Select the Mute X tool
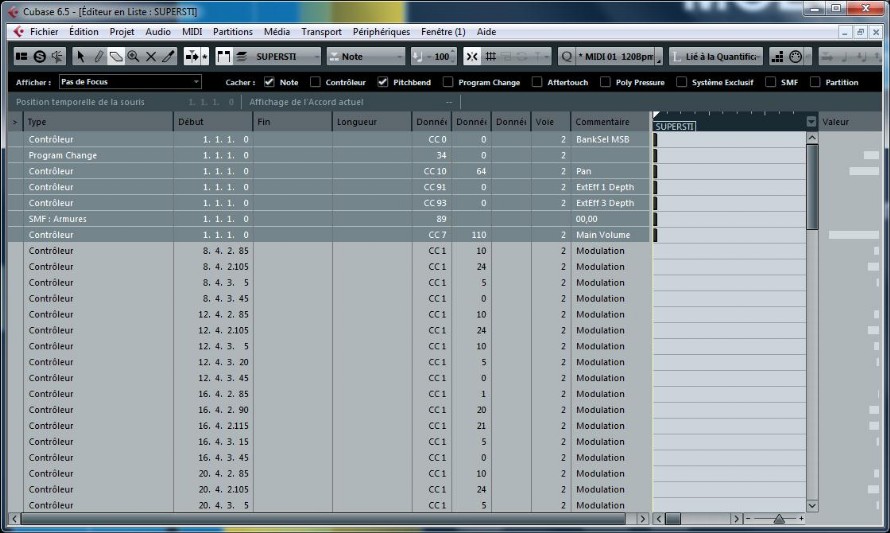The width and height of the screenshot is (890, 533). point(151,56)
